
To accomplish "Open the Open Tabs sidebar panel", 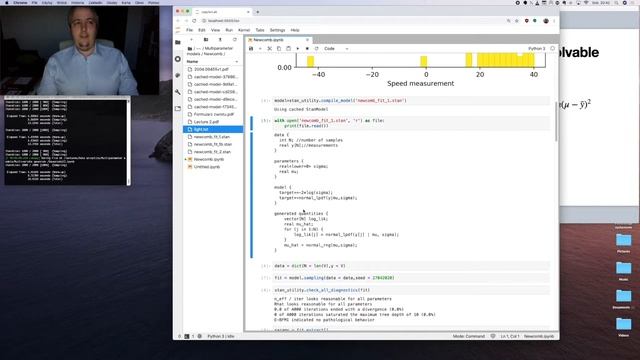I will [178, 109].
